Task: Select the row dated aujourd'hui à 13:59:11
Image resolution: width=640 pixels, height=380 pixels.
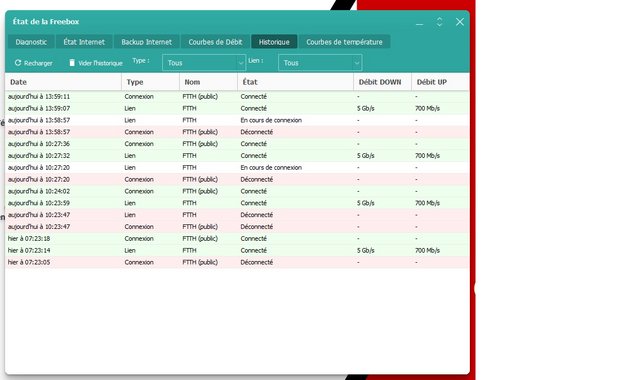Action: pyautogui.click(x=237, y=97)
